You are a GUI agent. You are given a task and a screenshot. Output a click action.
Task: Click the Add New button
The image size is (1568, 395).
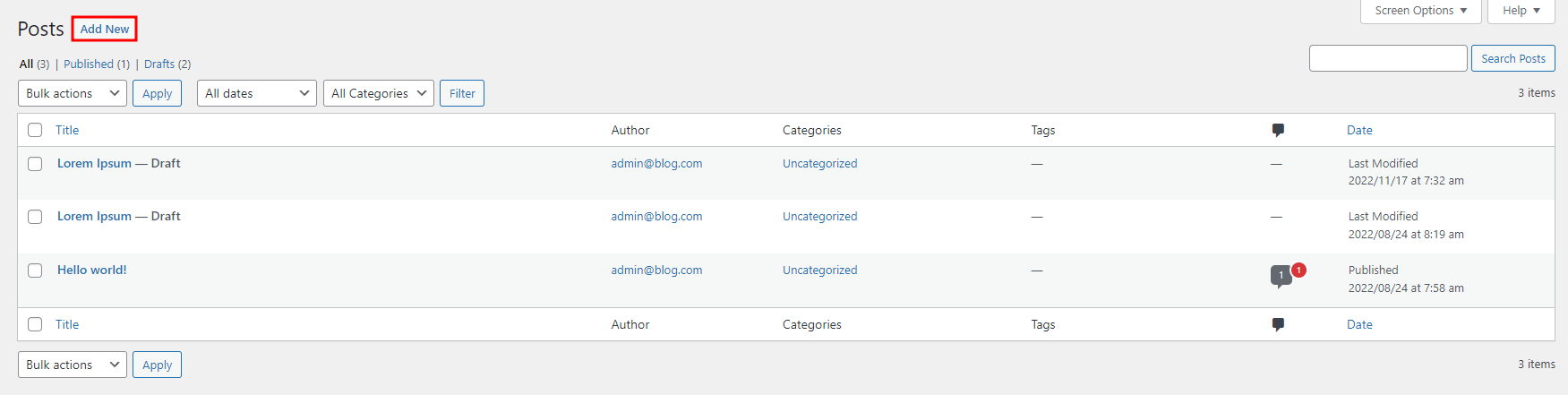point(105,30)
